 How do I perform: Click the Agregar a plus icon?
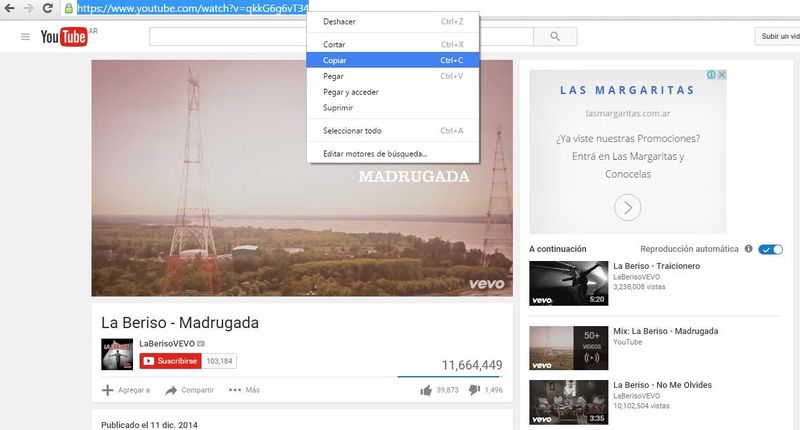coord(107,390)
